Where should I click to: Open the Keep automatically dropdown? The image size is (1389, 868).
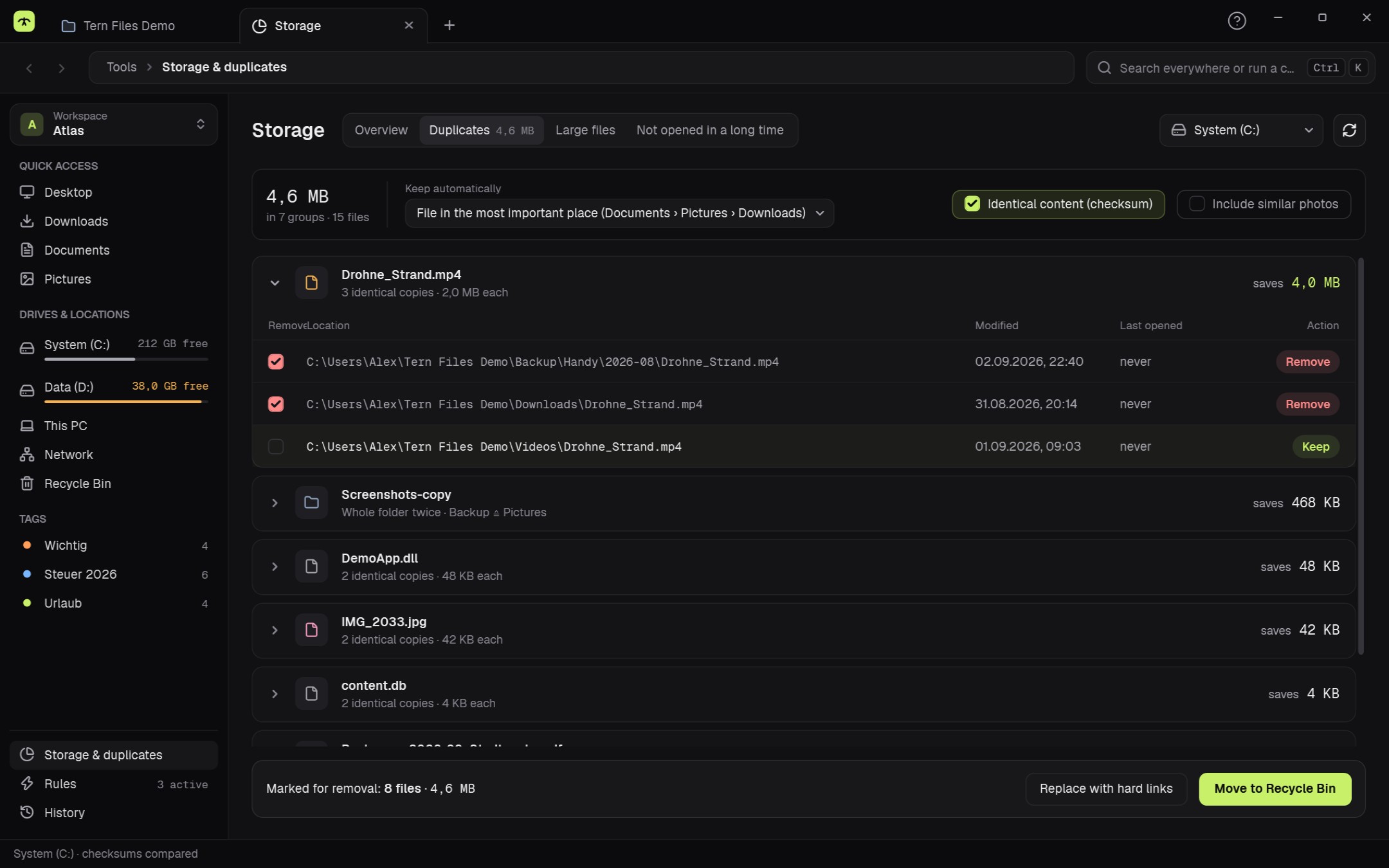(x=619, y=213)
